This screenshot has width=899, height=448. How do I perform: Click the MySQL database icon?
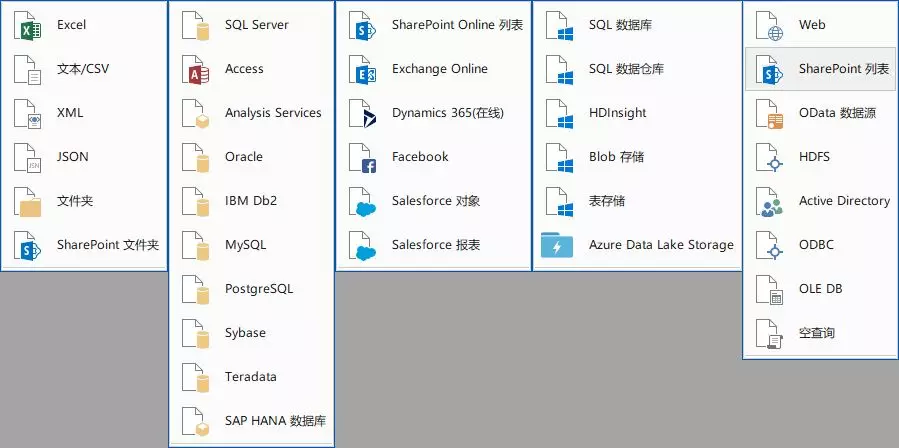pyautogui.click(x=196, y=246)
